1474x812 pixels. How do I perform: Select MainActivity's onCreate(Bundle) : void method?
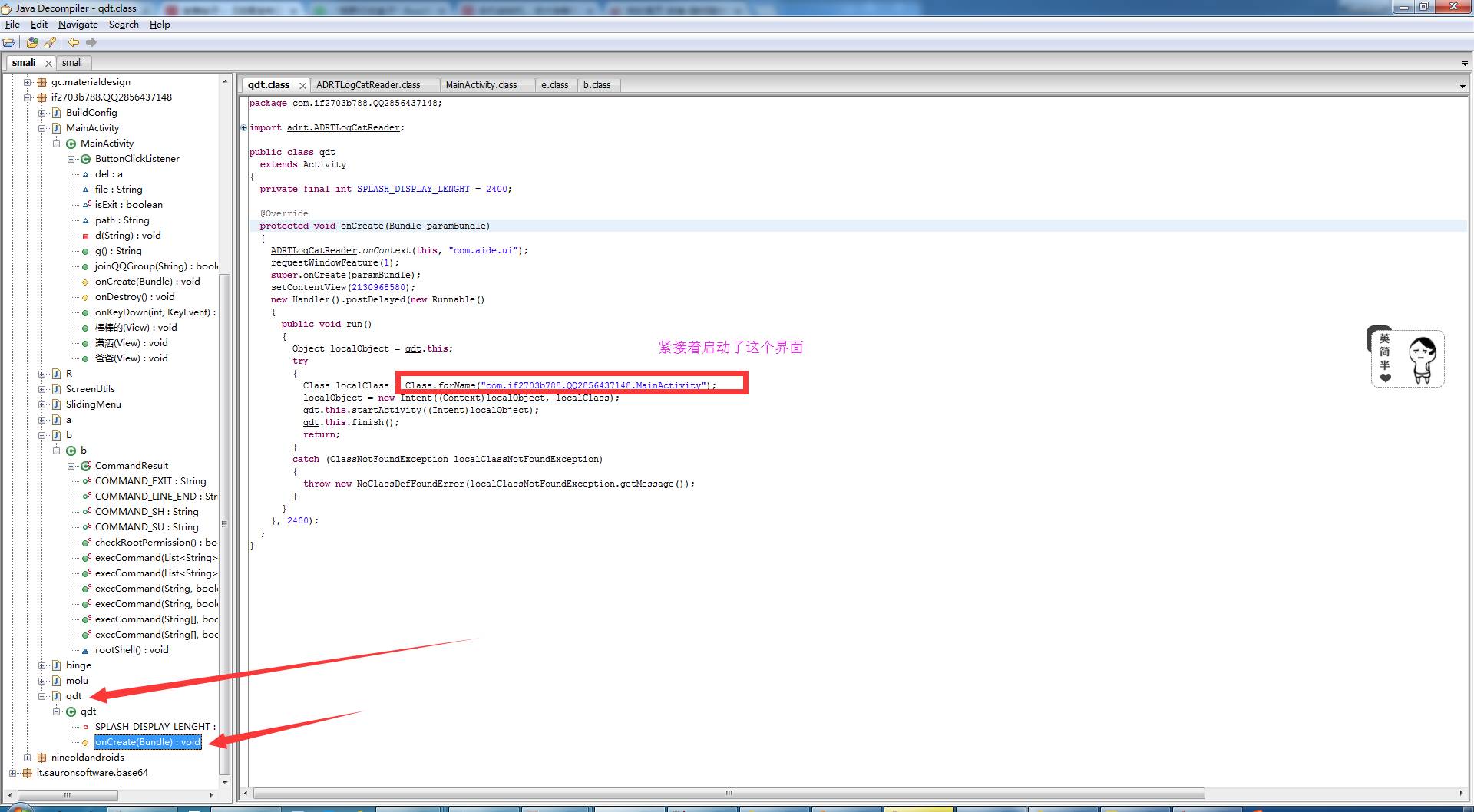[147, 282]
